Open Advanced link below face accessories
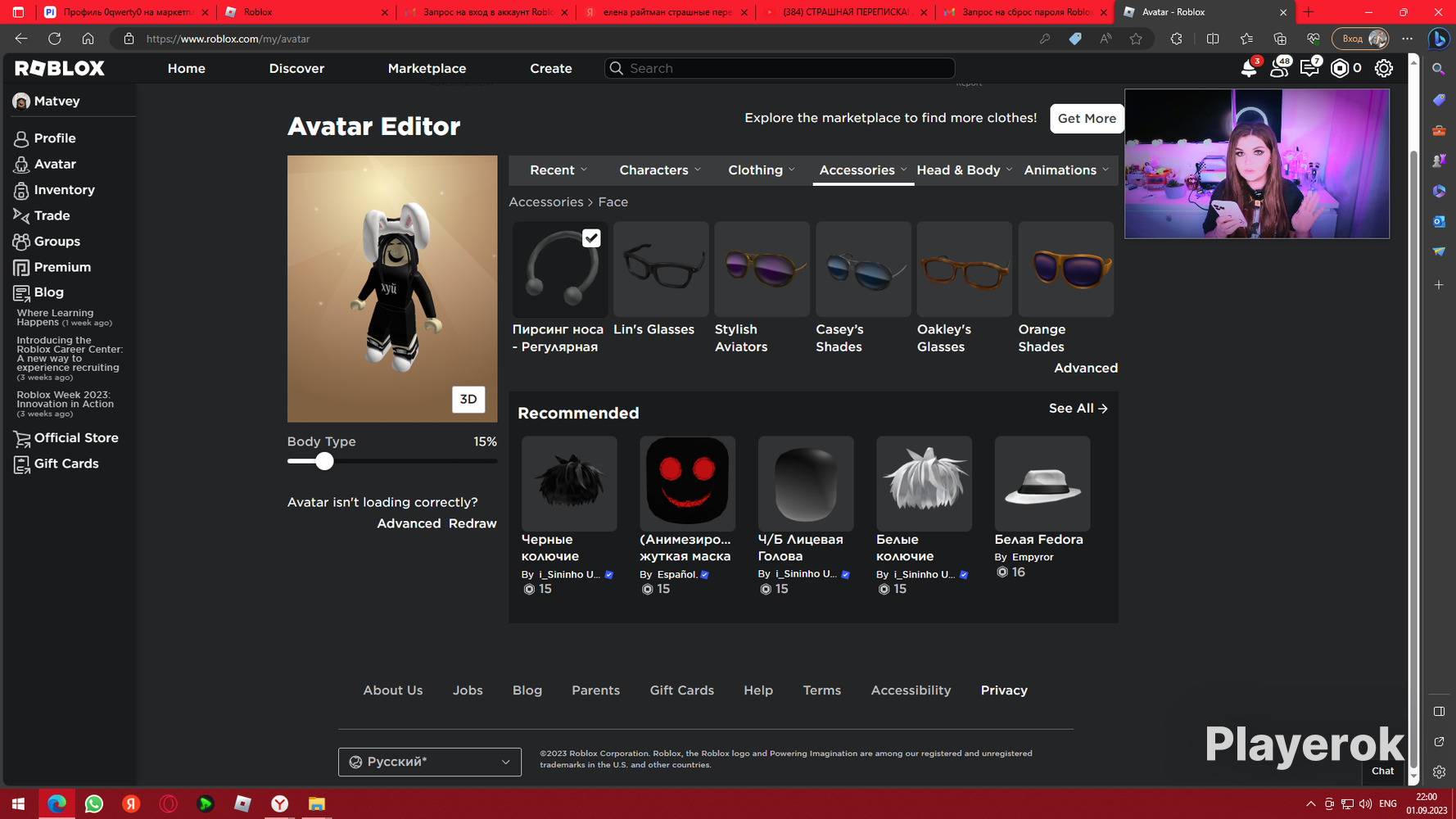The width and height of the screenshot is (1456, 819). click(x=1086, y=369)
